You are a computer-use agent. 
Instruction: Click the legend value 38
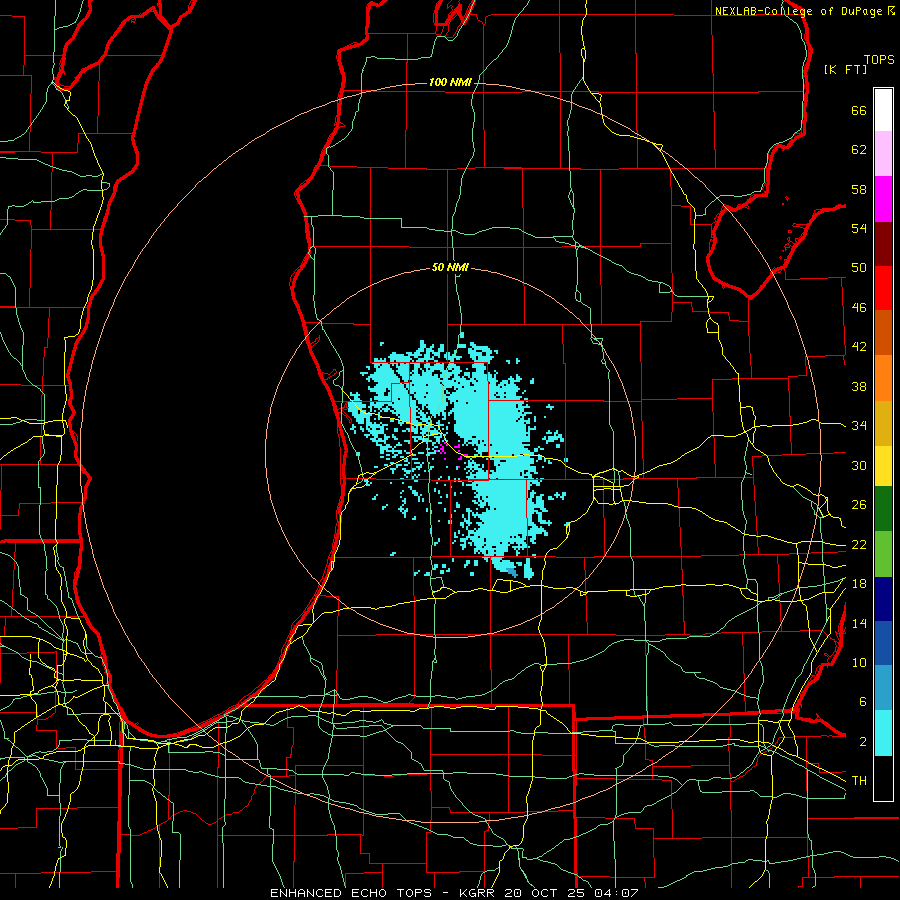click(859, 386)
